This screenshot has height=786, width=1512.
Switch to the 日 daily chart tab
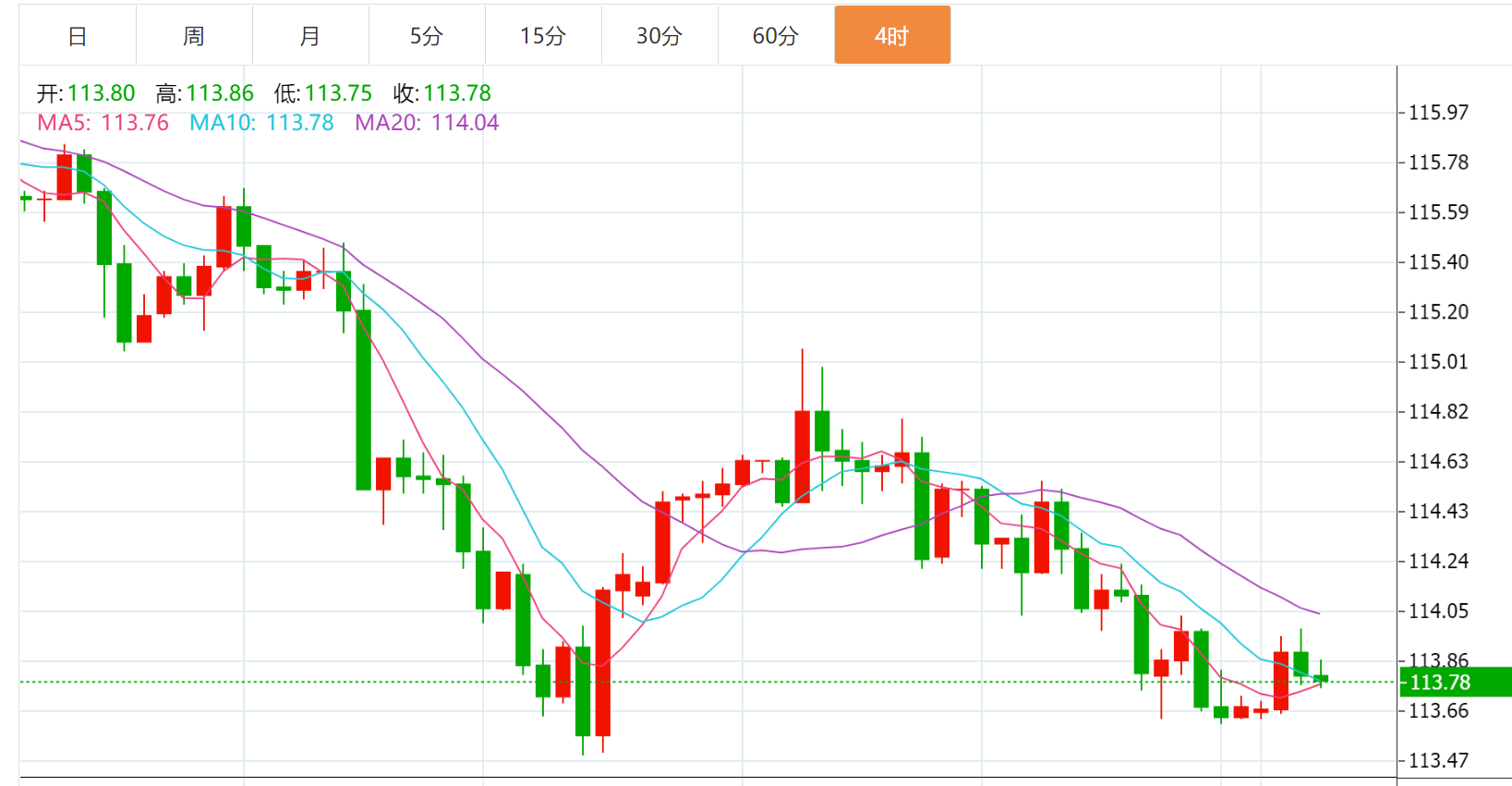point(78,36)
